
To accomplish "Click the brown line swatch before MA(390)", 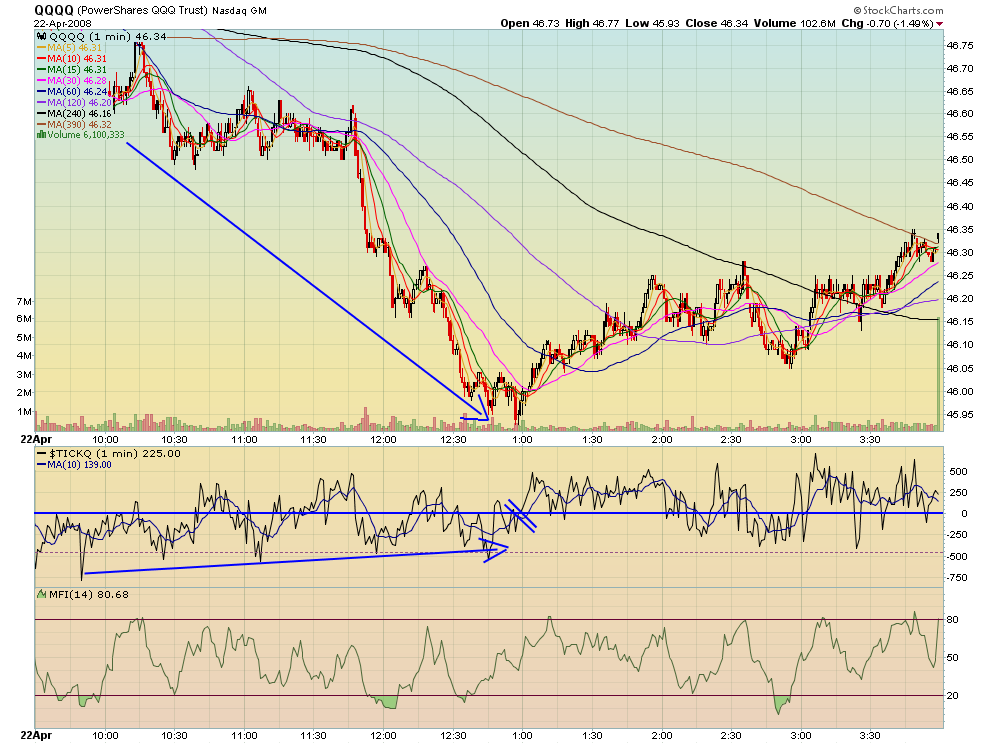I will tap(42, 124).
